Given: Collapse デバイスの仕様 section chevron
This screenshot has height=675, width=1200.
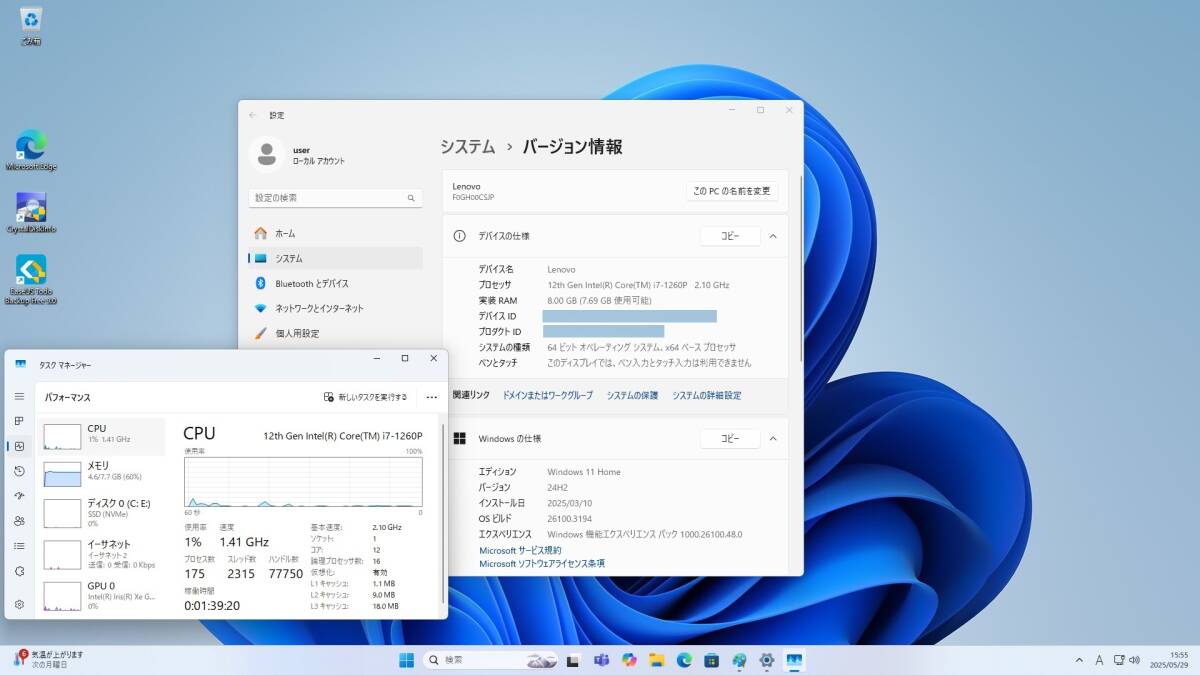Looking at the screenshot, I should click(x=773, y=236).
